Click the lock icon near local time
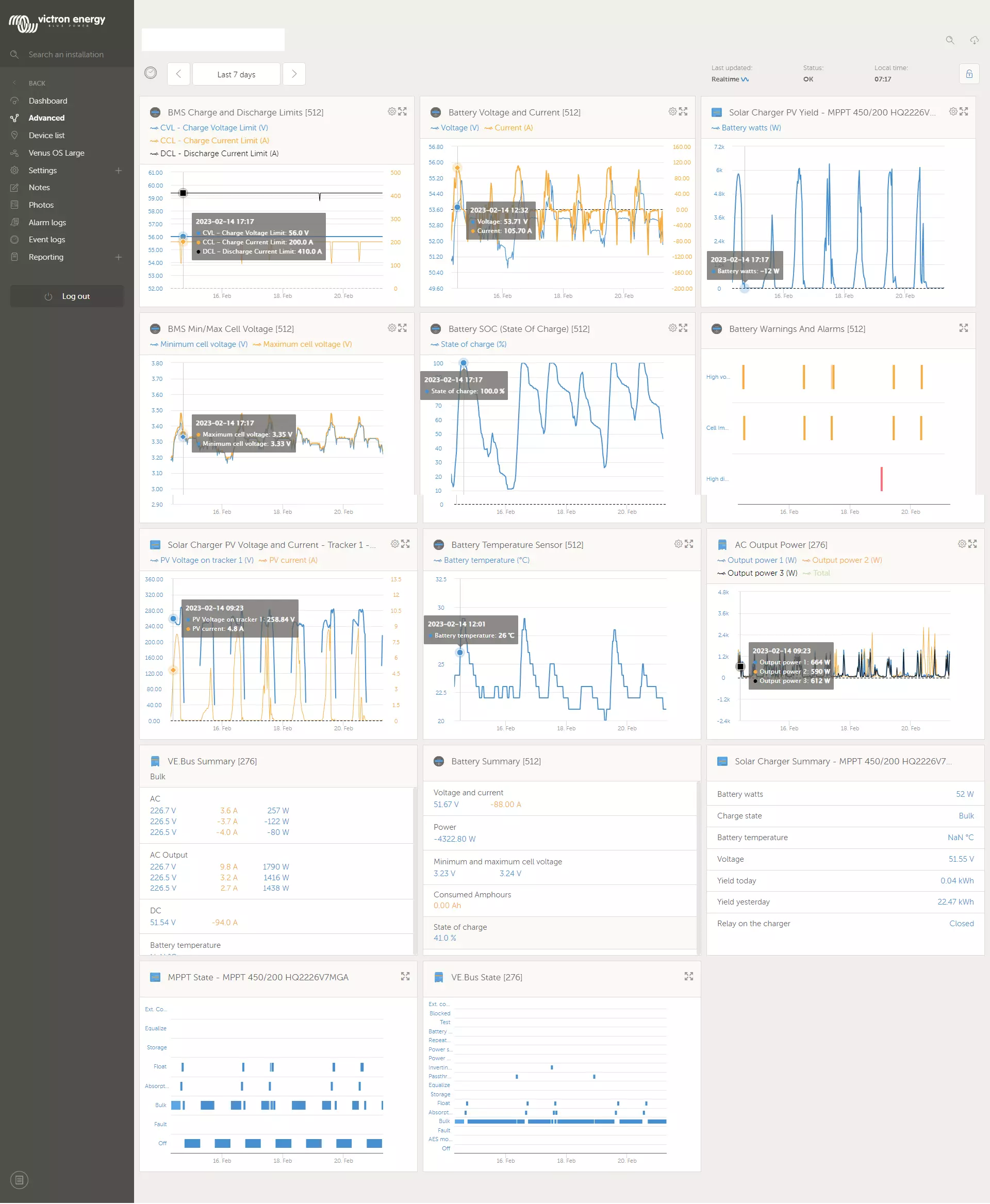 tap(969, 74)
